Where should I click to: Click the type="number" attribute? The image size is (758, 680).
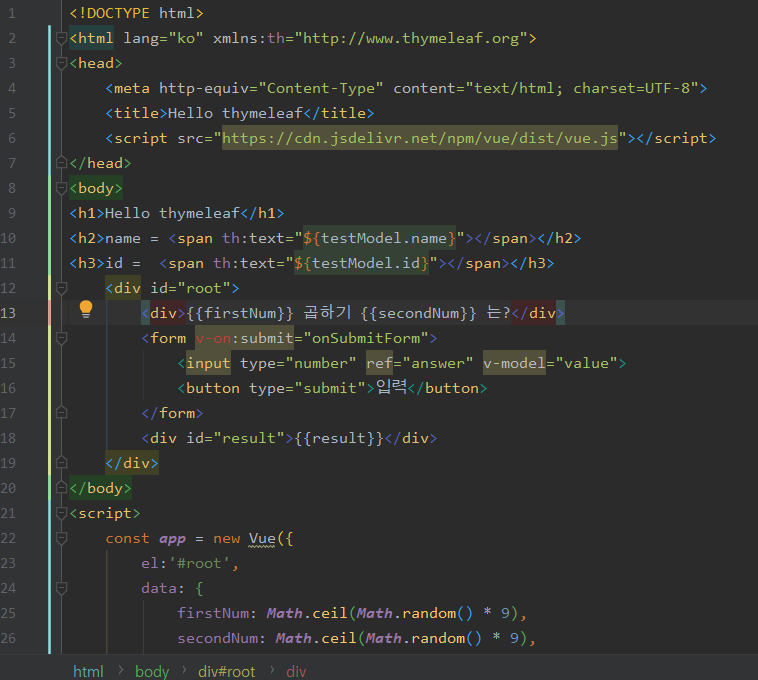tap(298, 363)
